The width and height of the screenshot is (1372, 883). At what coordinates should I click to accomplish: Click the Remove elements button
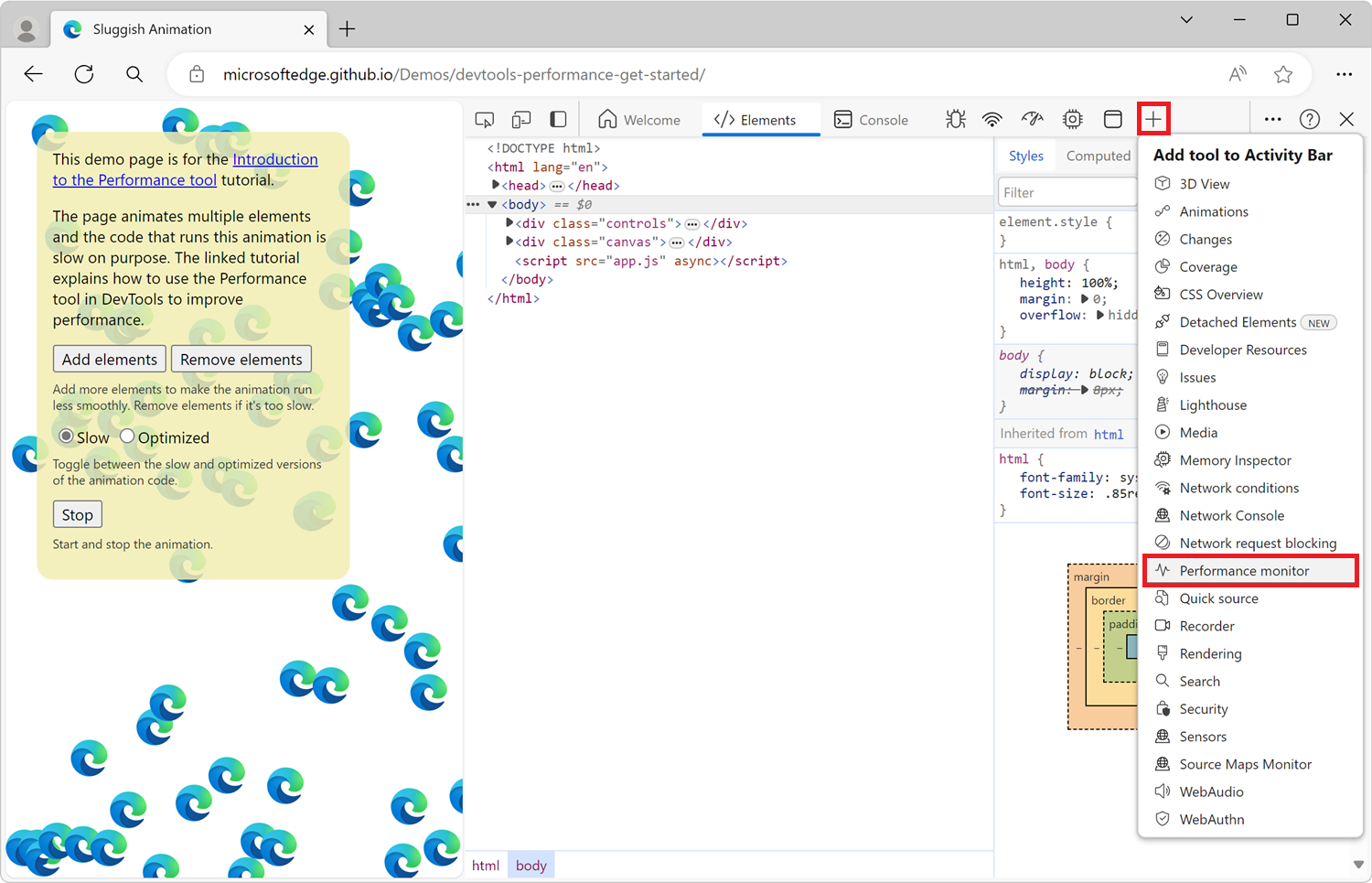(241, 359)
